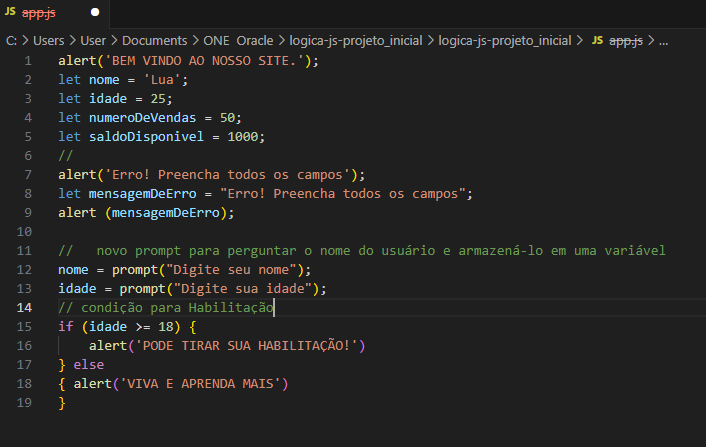
Task: Click the JS file icon in app.js tab
Action: (10, 12)
